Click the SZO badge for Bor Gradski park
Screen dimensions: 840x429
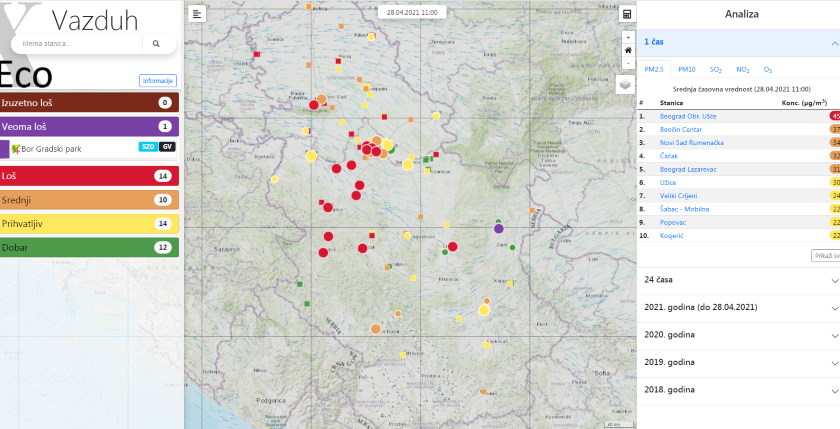[147, 148]
